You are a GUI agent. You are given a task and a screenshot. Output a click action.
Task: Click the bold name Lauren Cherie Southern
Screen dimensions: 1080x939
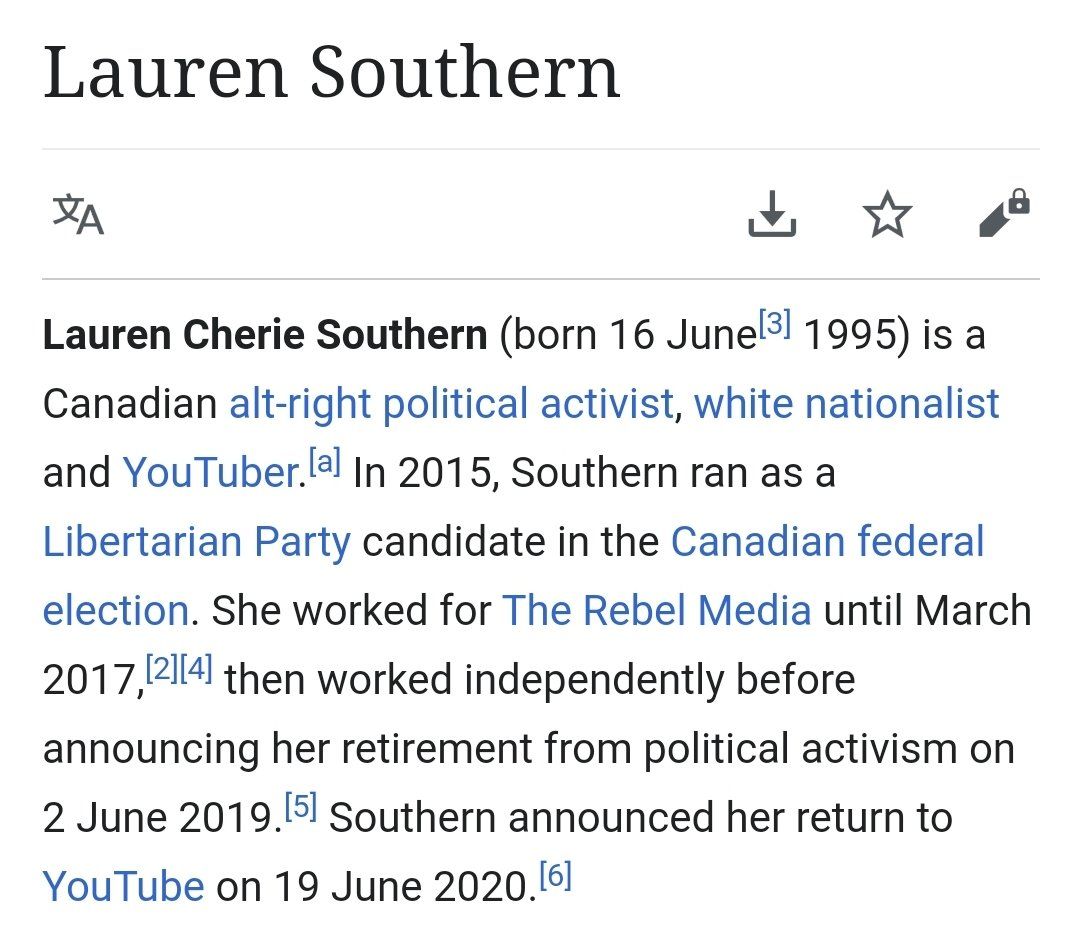(264, 336)
